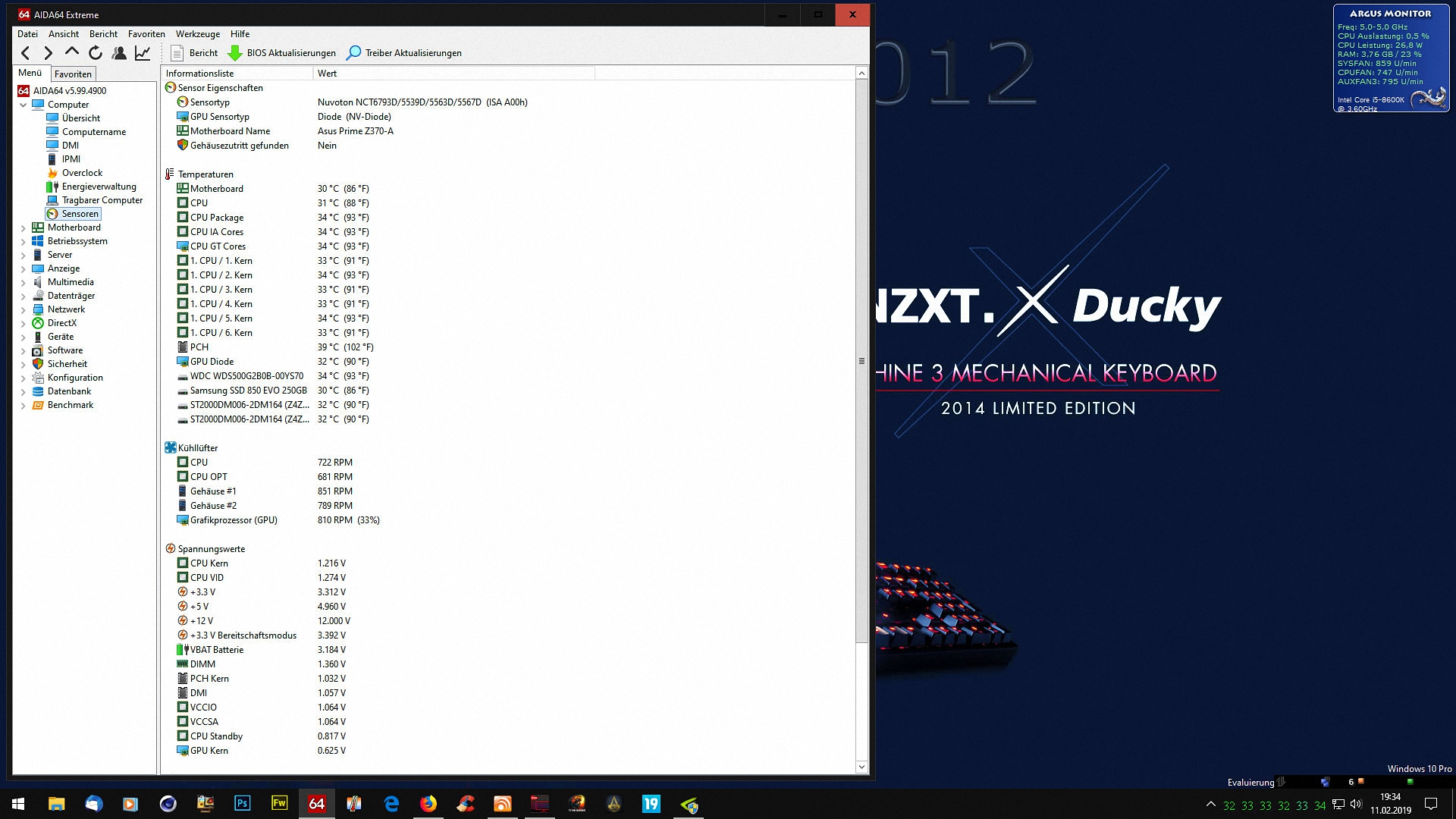Expand the Netzwerk tree node
The height and width of the screenshot is (819, 1456).
pyautogui.click(x=23, y=309)
